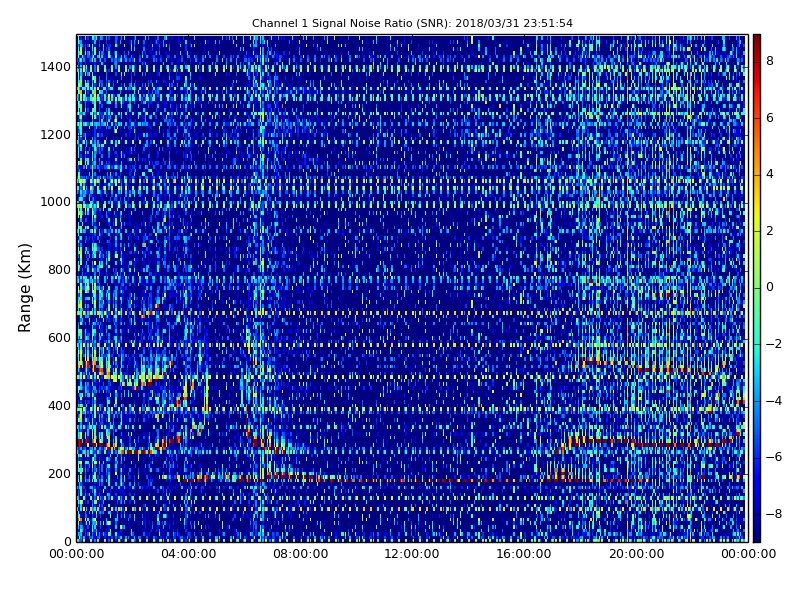Click the 12:00:00 time axis label
The height and width of the screenshot is (600, 800).
tap(412, 554)
